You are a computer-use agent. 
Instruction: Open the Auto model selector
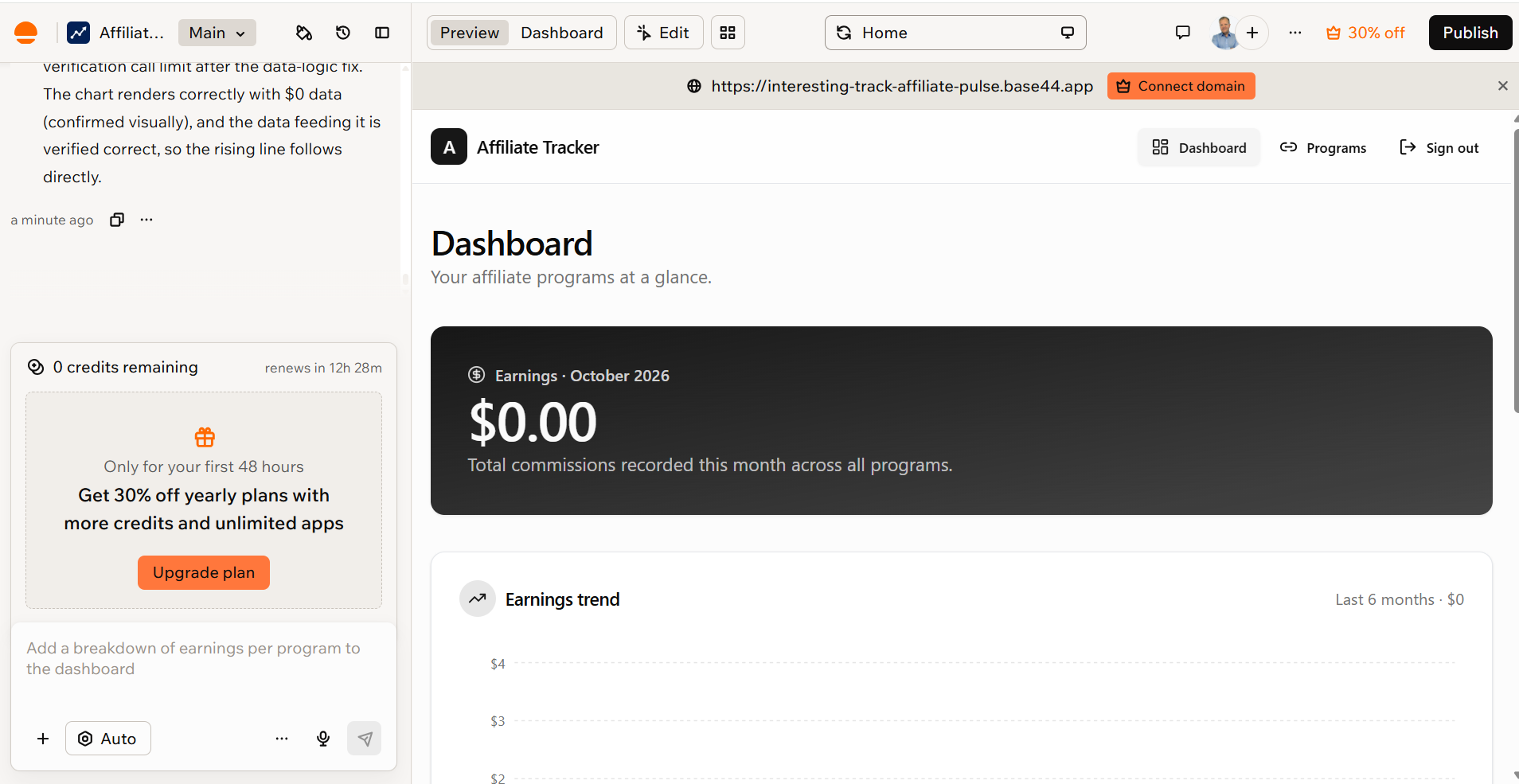pos(108,739)
